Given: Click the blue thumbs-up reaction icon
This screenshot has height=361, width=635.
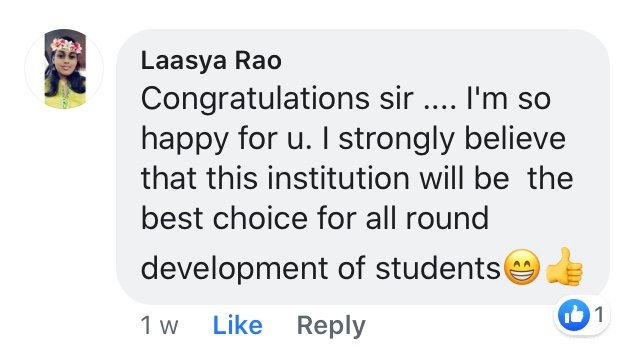Looking at the screenshot, I should 573,315.
